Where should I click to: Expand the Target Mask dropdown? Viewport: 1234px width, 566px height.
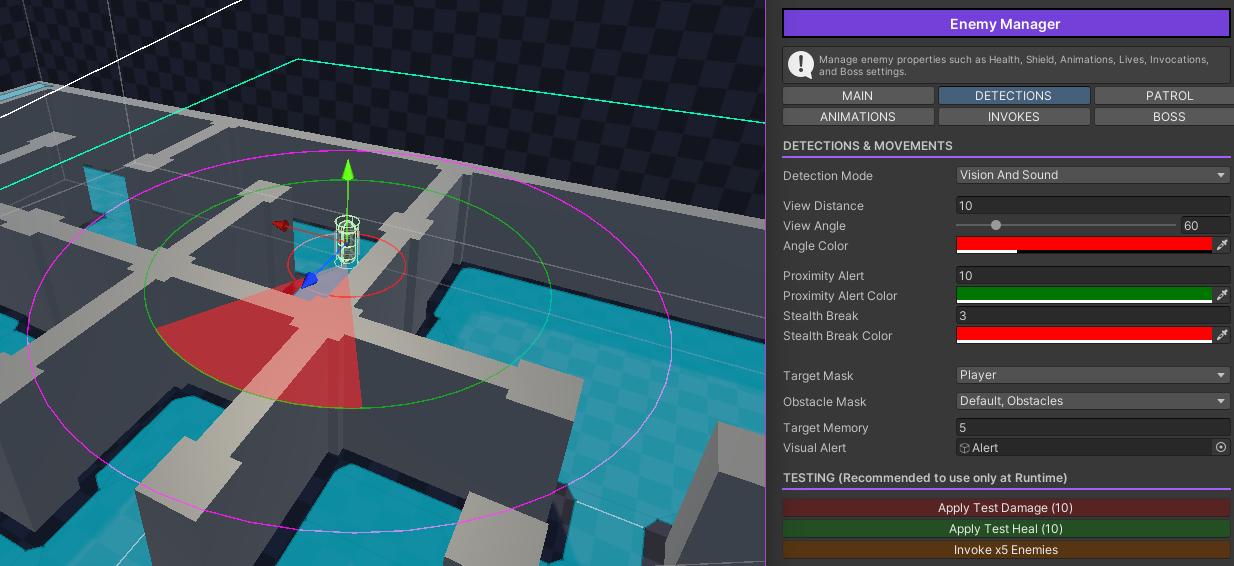point(1092,375)
